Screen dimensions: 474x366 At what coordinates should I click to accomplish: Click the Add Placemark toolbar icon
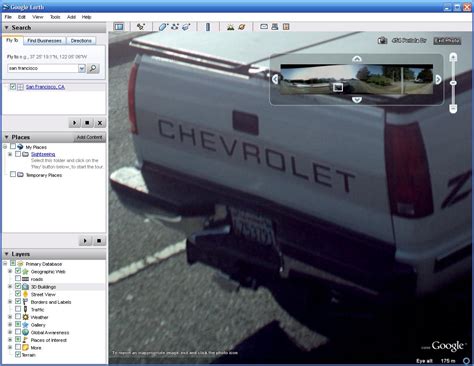click(141, 27)
